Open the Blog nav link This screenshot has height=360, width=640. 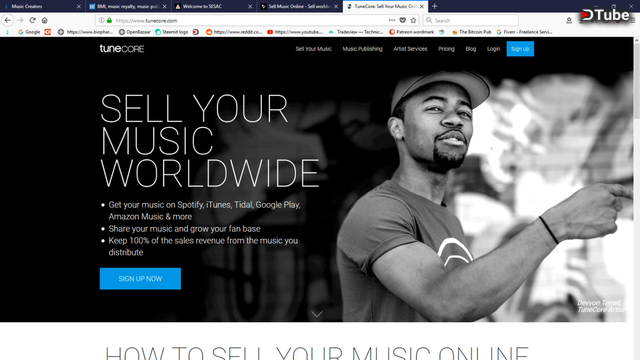tap(471, 49)
